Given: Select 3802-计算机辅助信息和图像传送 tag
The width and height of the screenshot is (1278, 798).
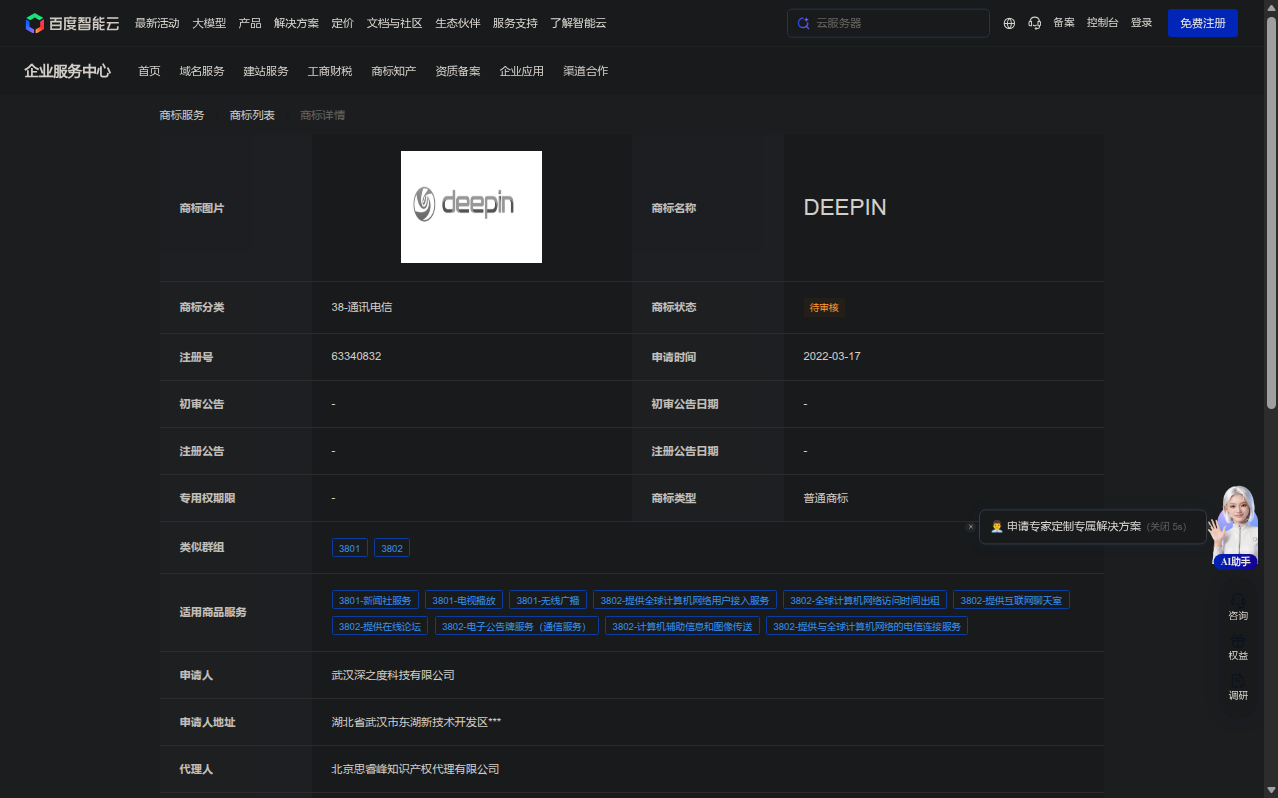Looking at the screenshot, I should pyautogui.click(x=682, y=626).
